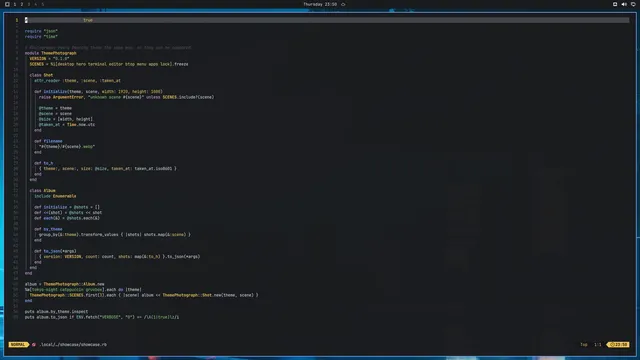
Task: Click the def by_theme method line
Action: pos(48,229)
